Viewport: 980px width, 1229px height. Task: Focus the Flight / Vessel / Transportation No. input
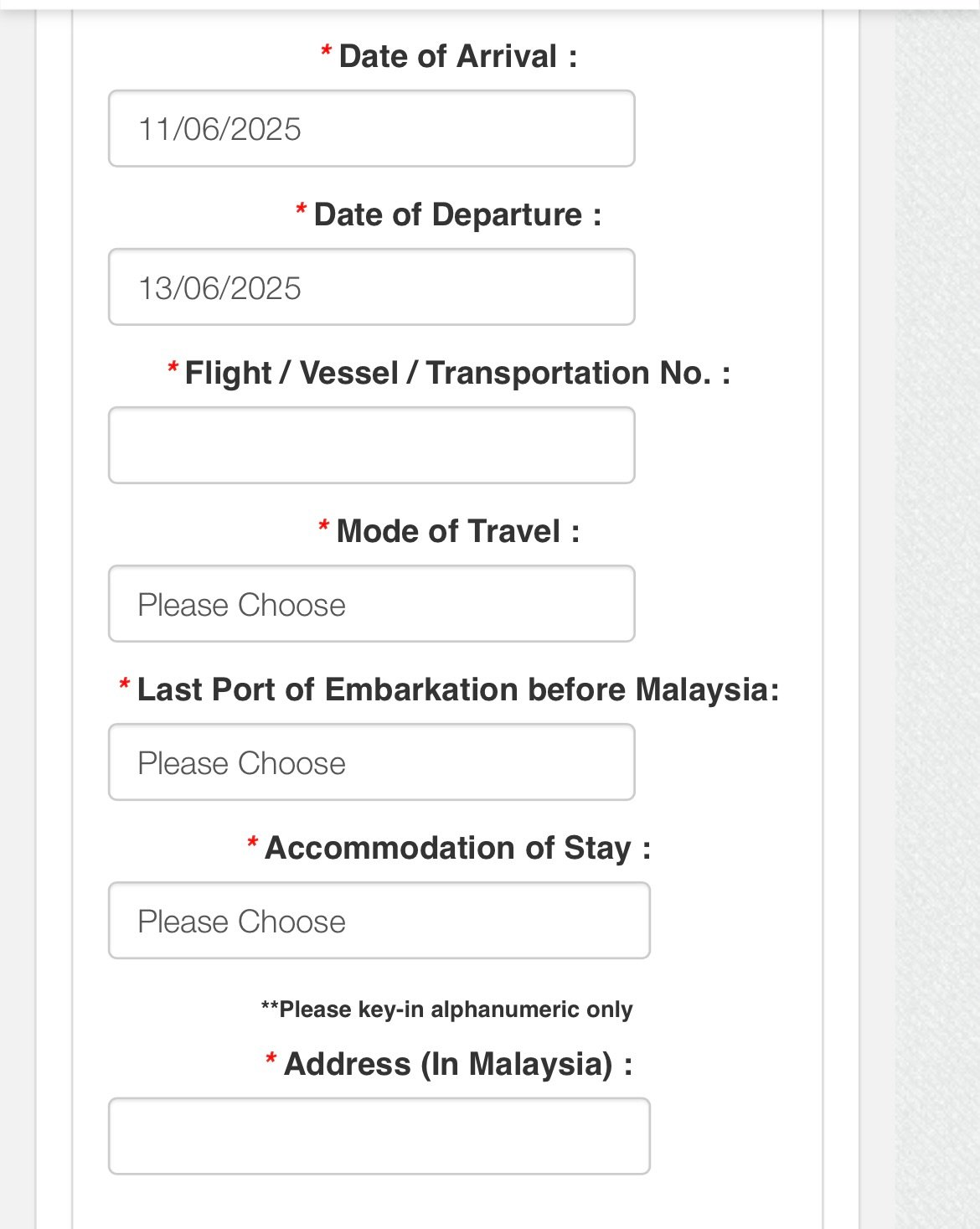click(x=371, y=446)
